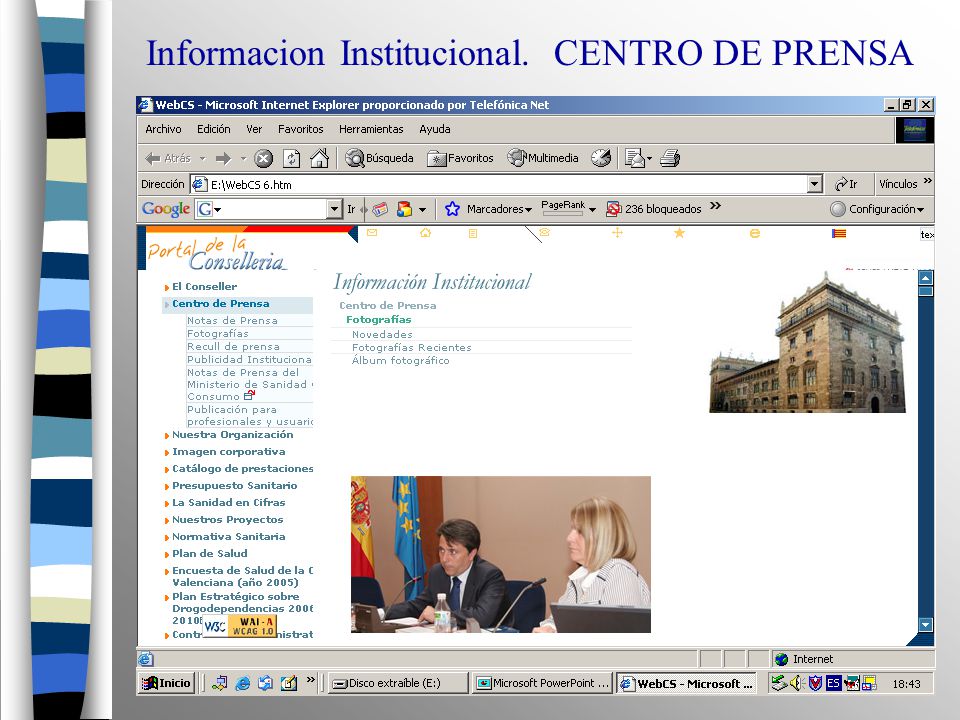Image resolution: width=960 pixels, height=720 pixels.
Task: Expand Catálogo de prestaciones sidebar item
Action: [242, 469]
